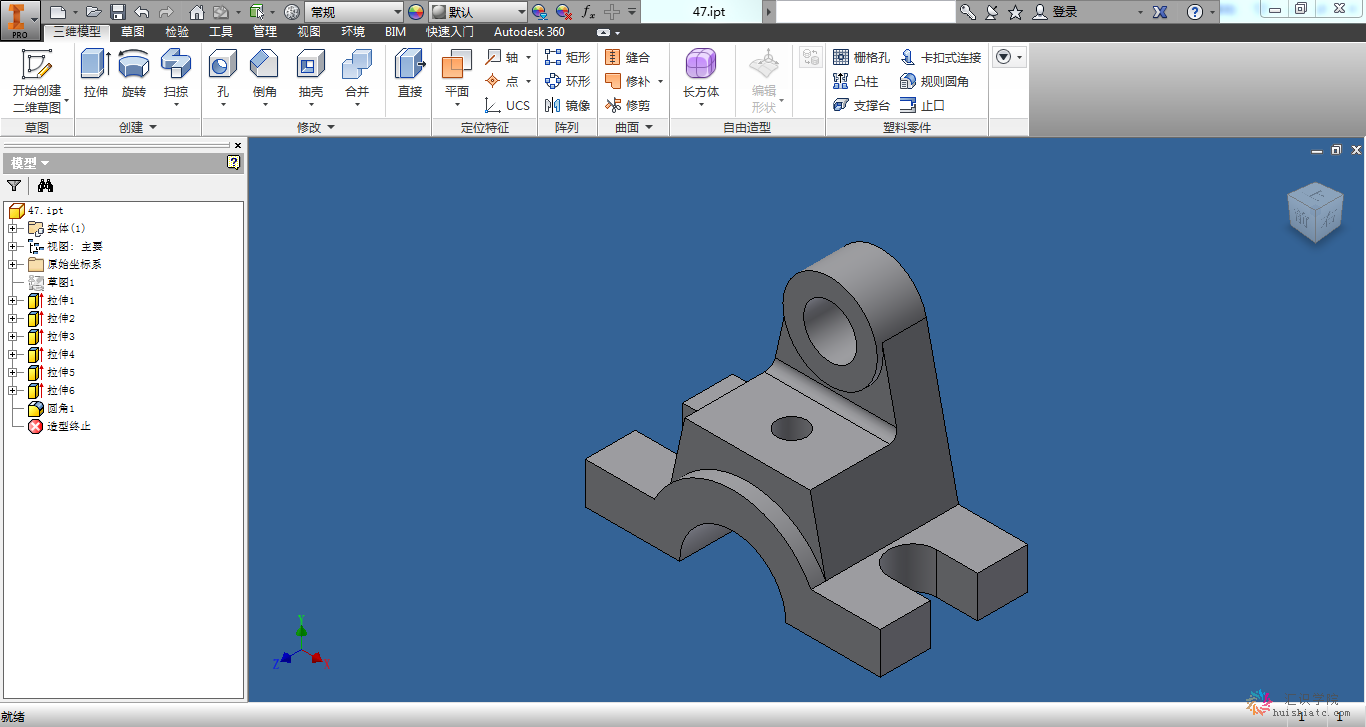Expand the 曲面 panel dropdown
The width and height of the screenshot is (1366, 727).
point(634,127)
